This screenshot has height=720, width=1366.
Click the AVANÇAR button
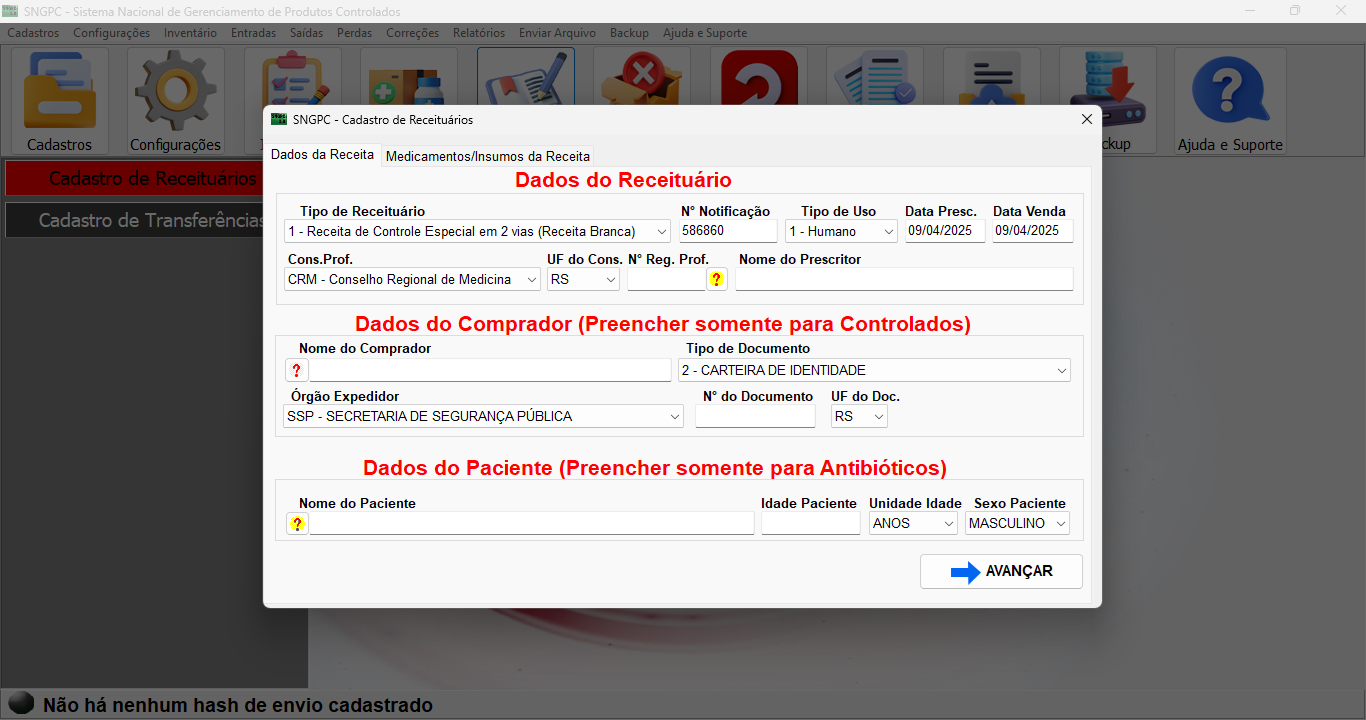click(1001, 572)
